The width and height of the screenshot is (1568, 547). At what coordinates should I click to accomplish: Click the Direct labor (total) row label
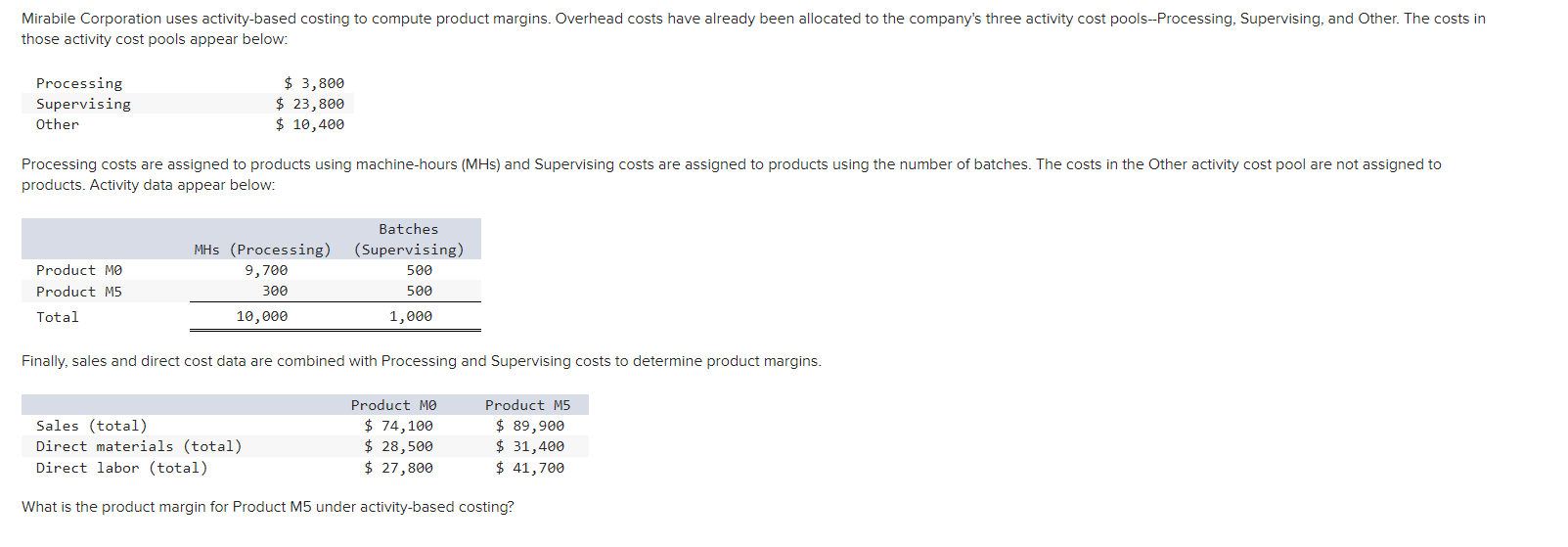pos(122,468)
